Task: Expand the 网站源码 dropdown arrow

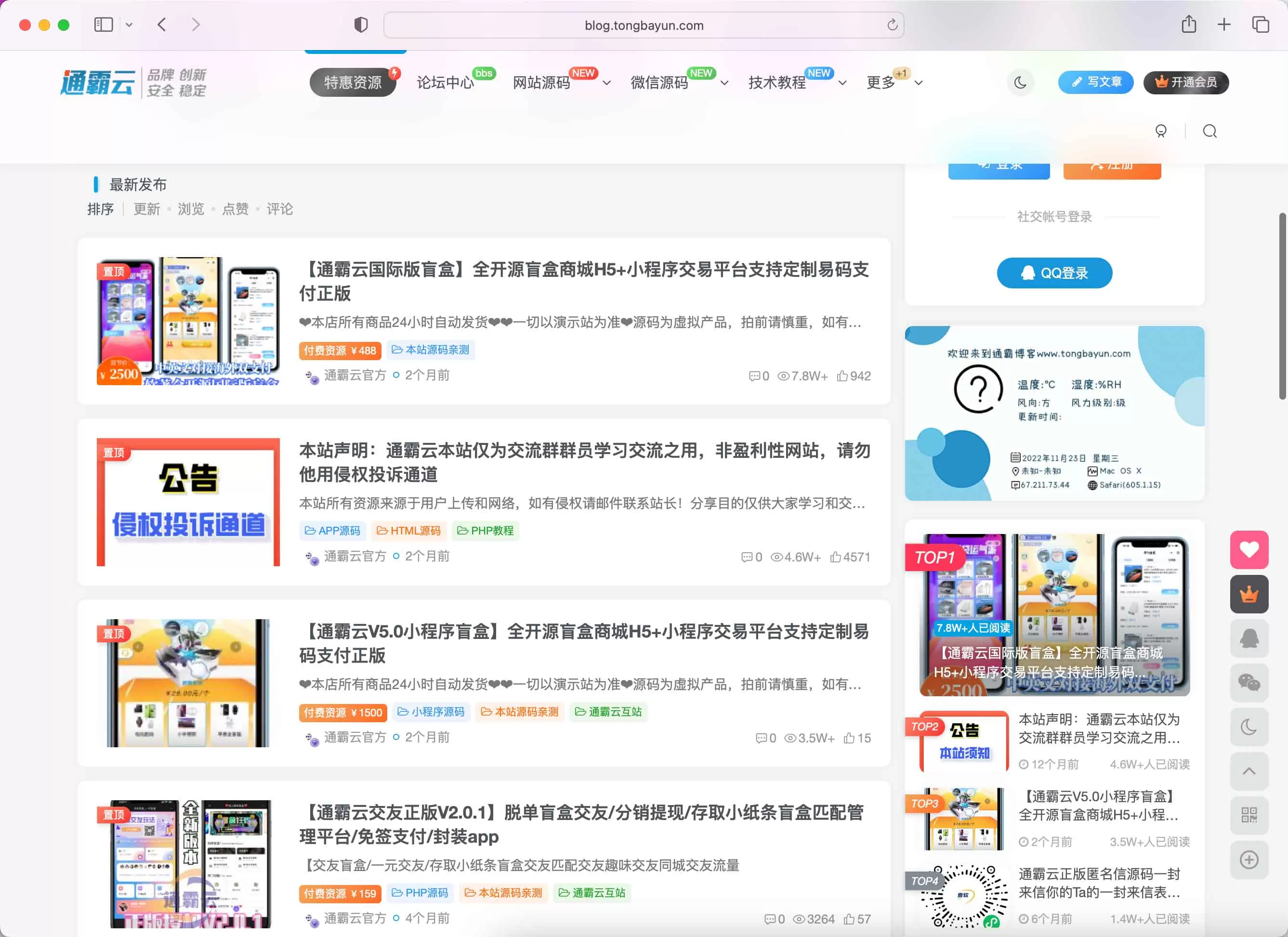Action: point(606,83)
